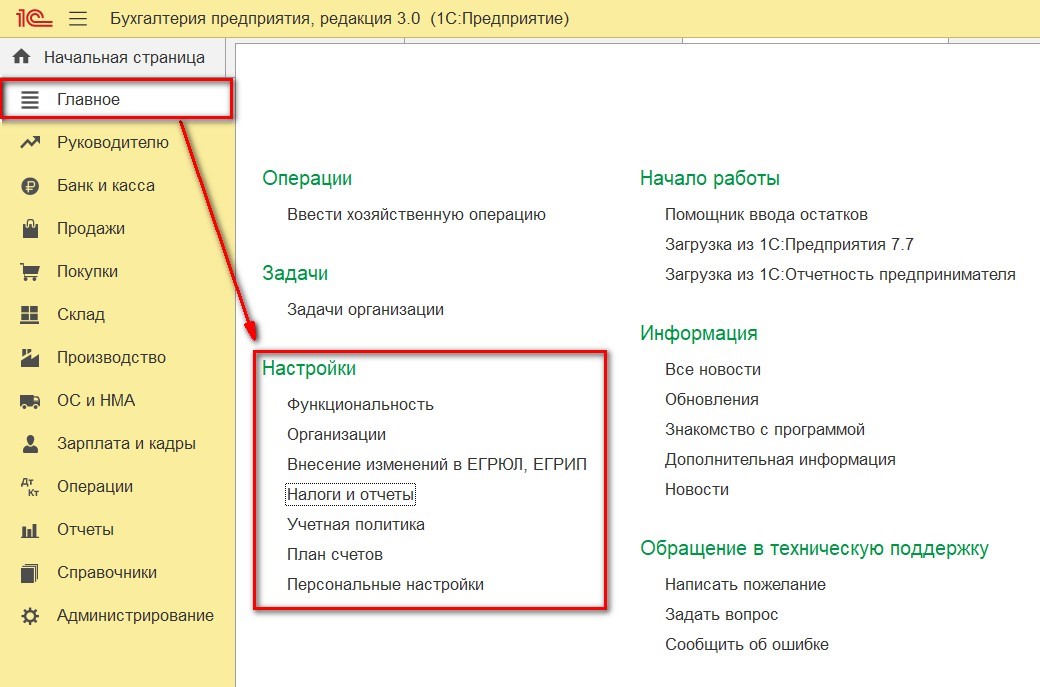Click Написать пожелание
1040x687 pixels.
pos(745,585)
